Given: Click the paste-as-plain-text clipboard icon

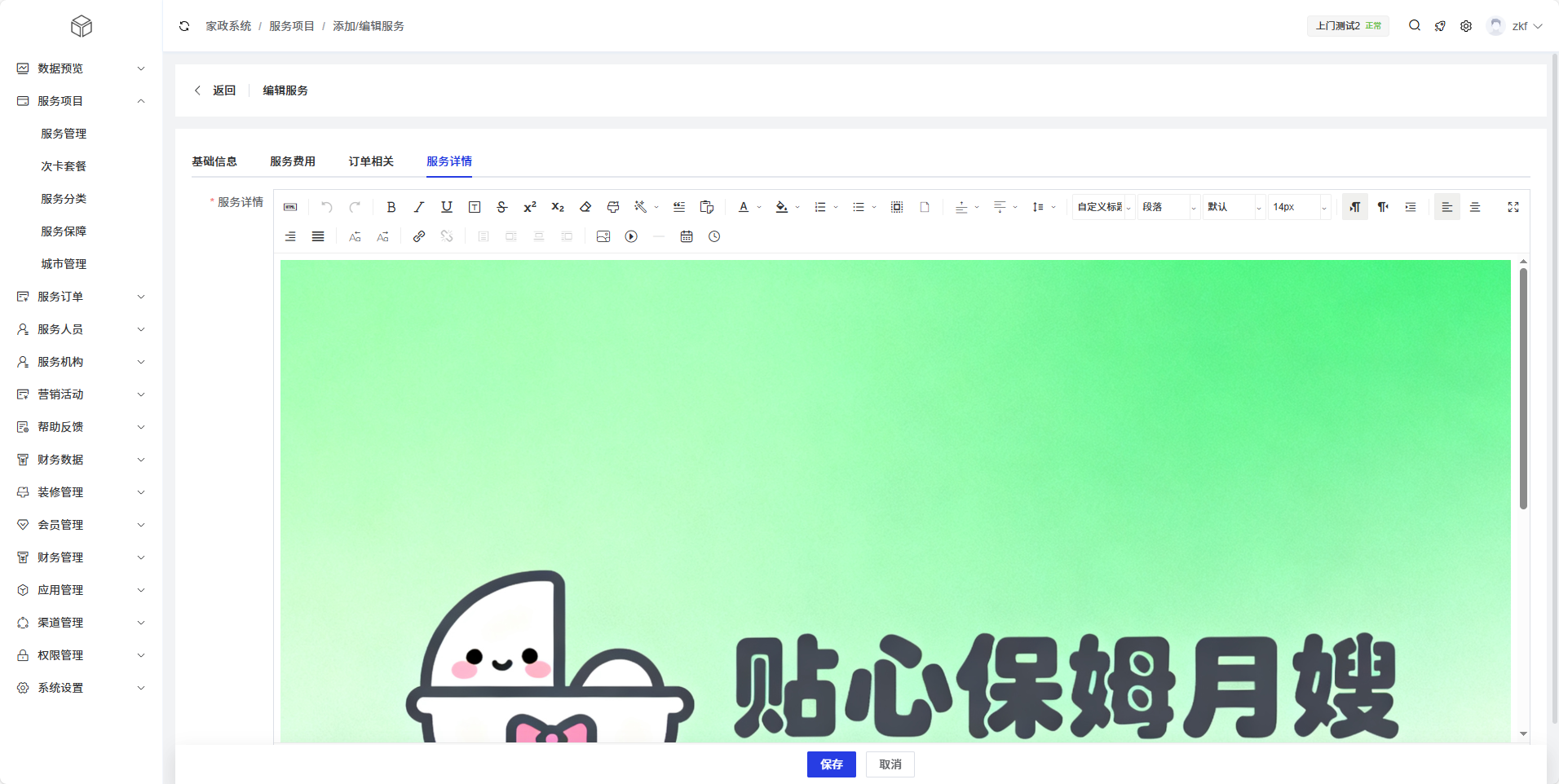Looking at the screenshot, I should (x=707, y=207).
